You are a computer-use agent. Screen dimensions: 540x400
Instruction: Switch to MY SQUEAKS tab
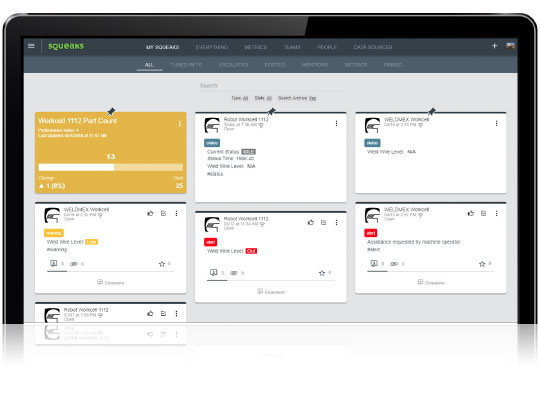[x=163, y=47]
